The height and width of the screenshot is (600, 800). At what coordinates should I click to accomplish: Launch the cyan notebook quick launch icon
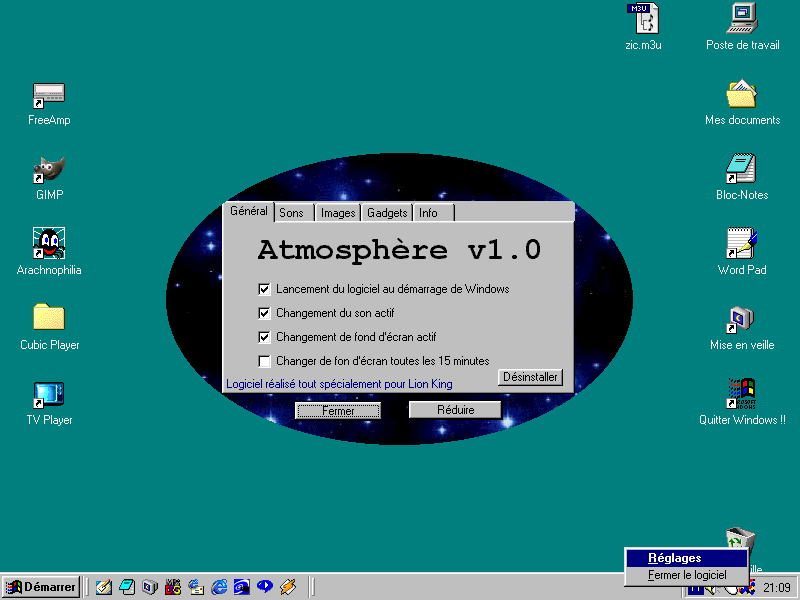click(127, 587)
